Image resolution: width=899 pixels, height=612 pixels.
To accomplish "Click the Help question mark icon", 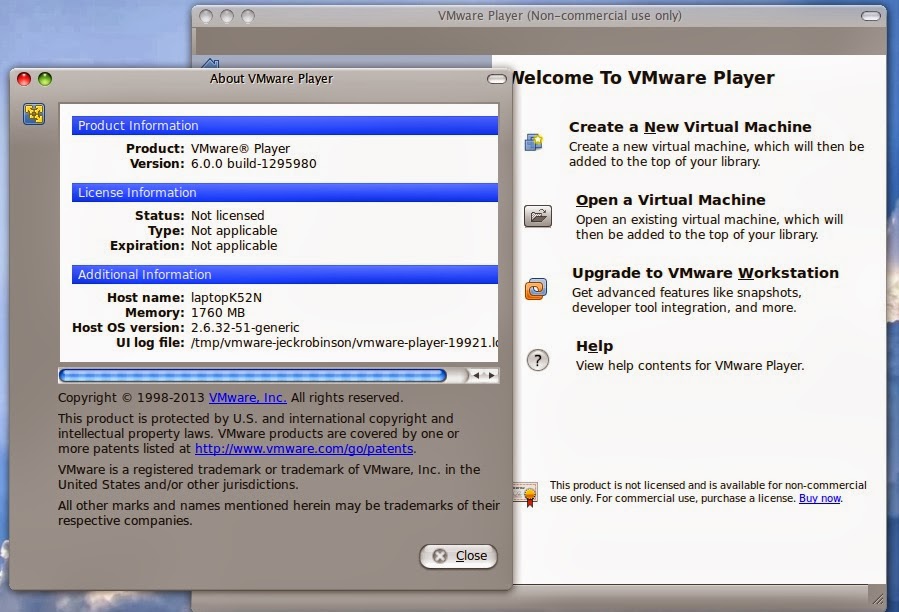I will [538, 360].
